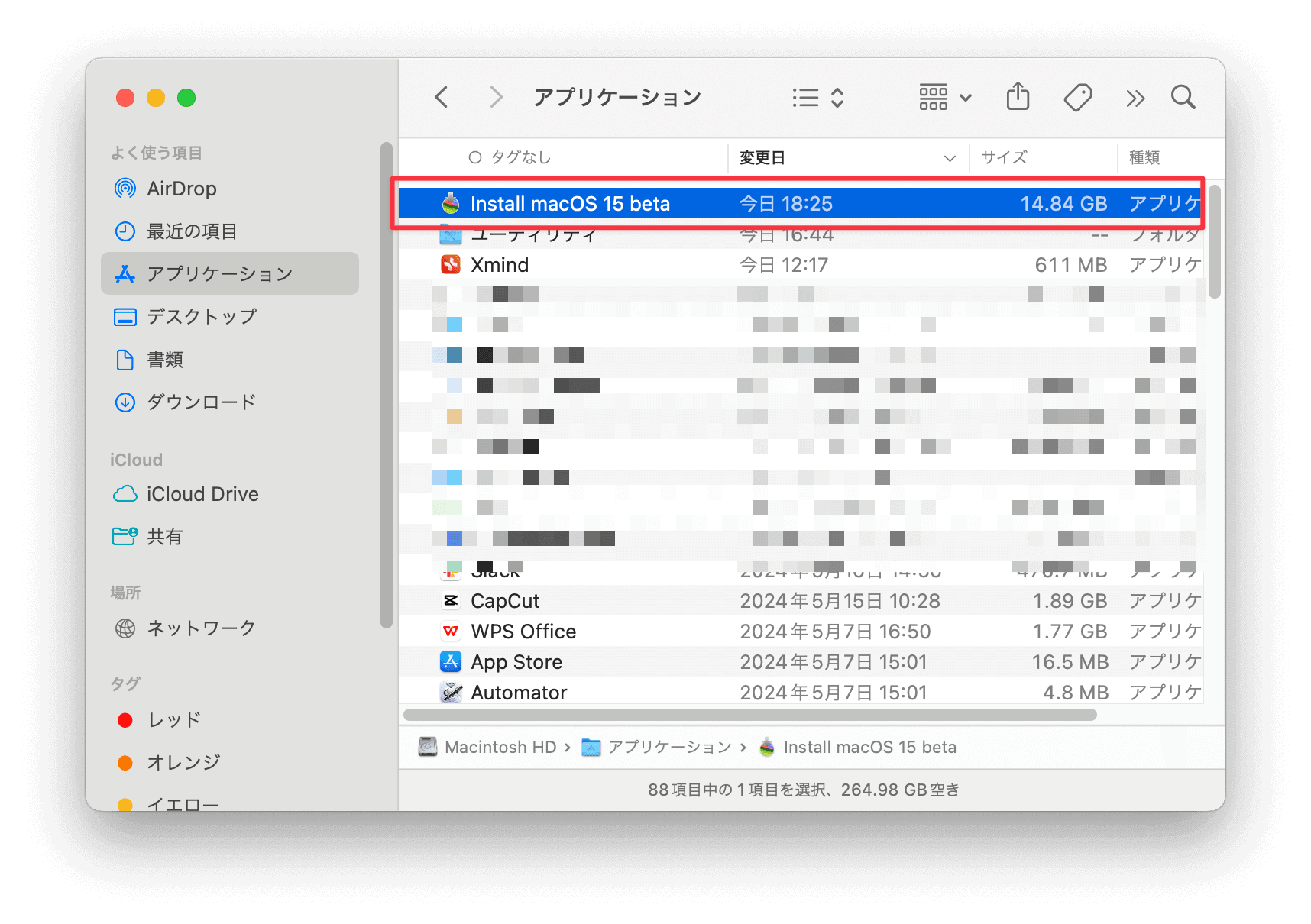Screen dimensions: 1311x924
Task: Go forward with the right chevron
Action: [496, 97]
